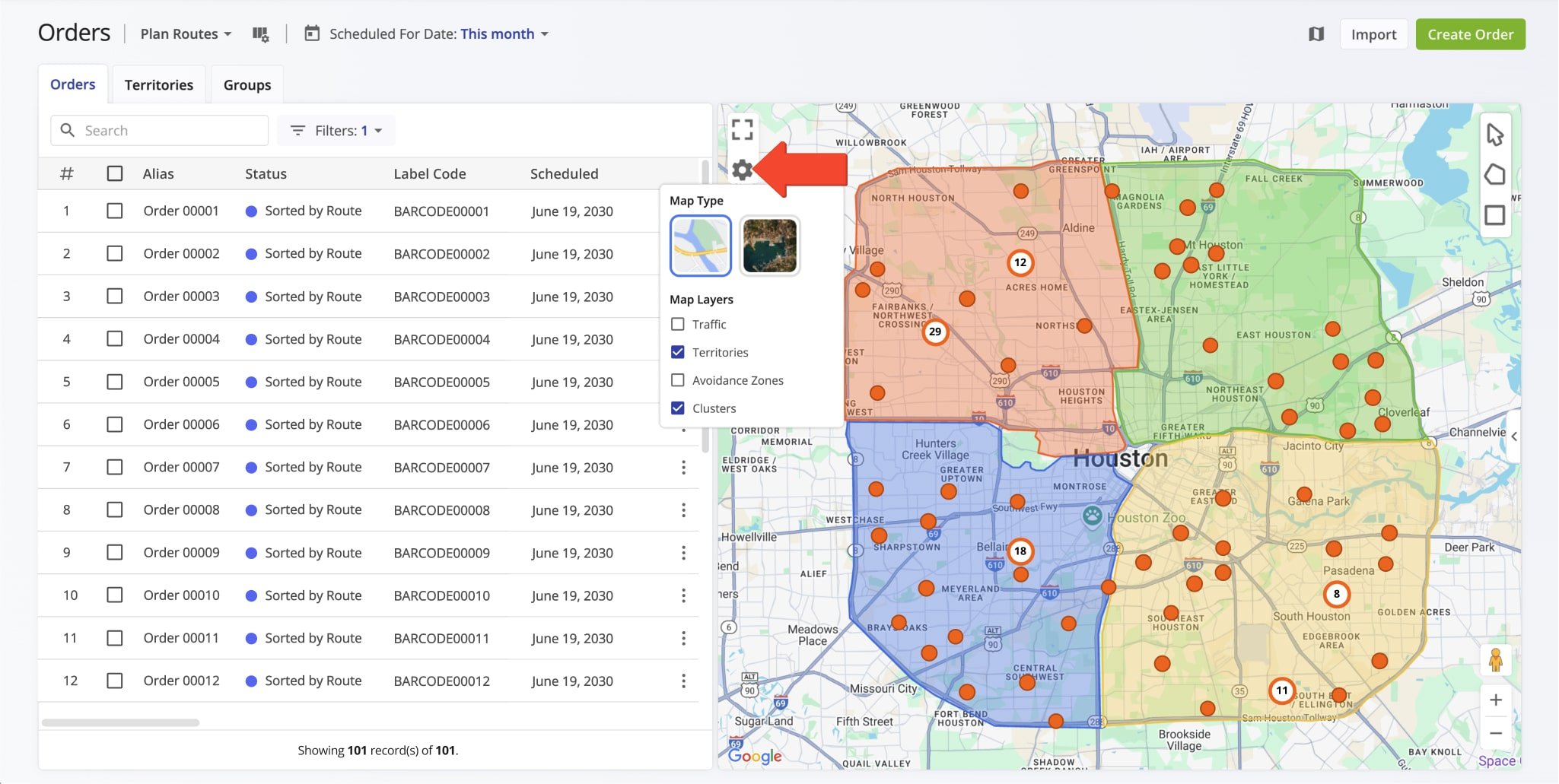Check the box for Order 00010
The height and width of the screenshot is (784, 1559).
(115, 595)
